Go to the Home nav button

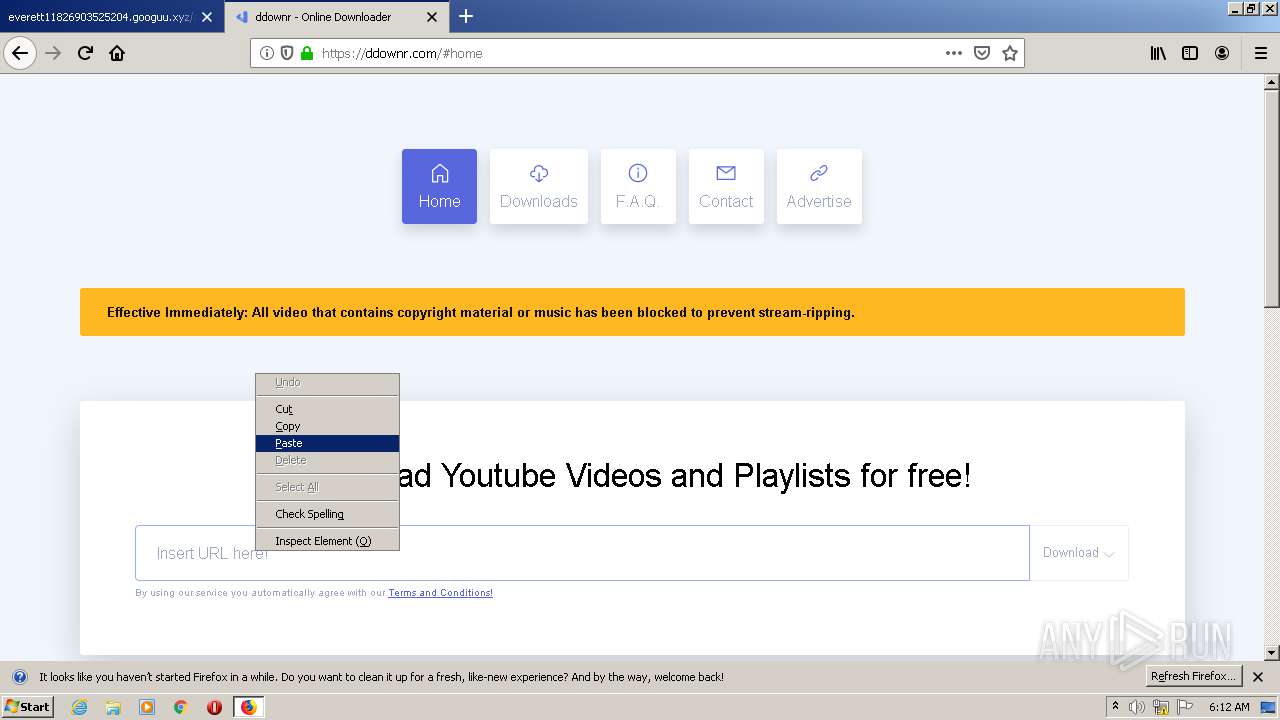pyautogui.click(x=439, y=187)
